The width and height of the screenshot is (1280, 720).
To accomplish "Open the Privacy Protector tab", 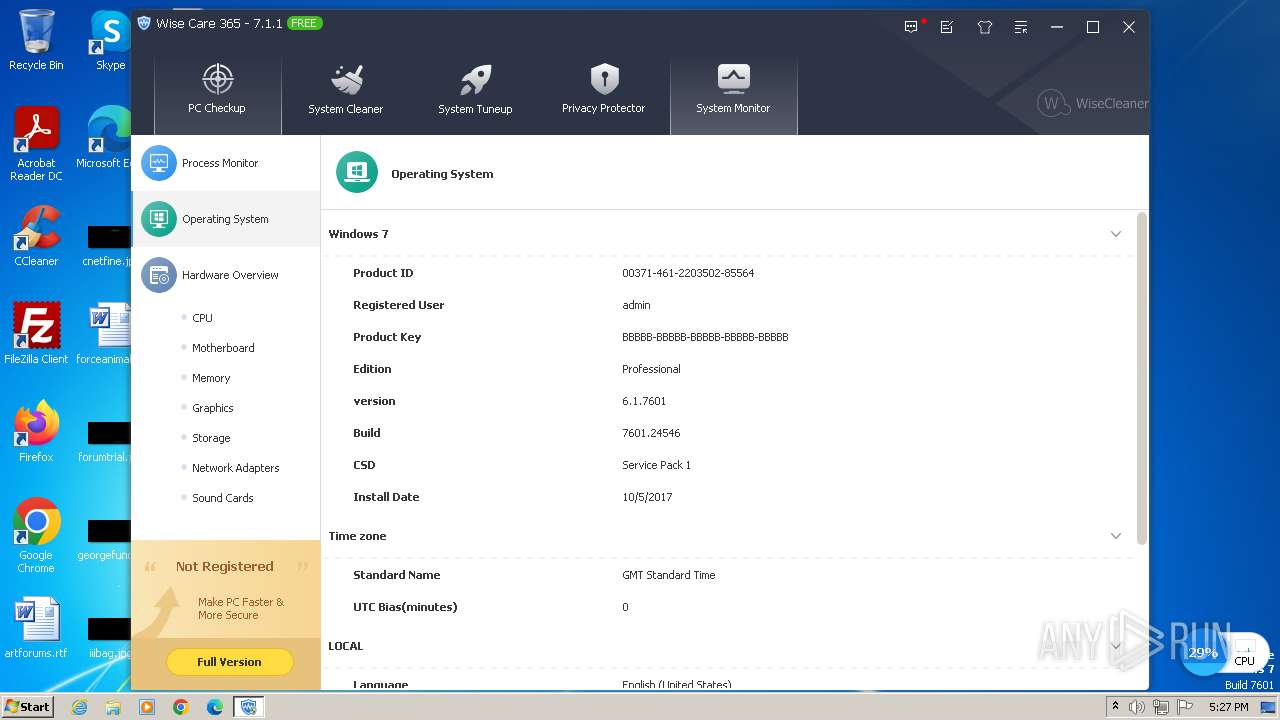I will point(603,92).
